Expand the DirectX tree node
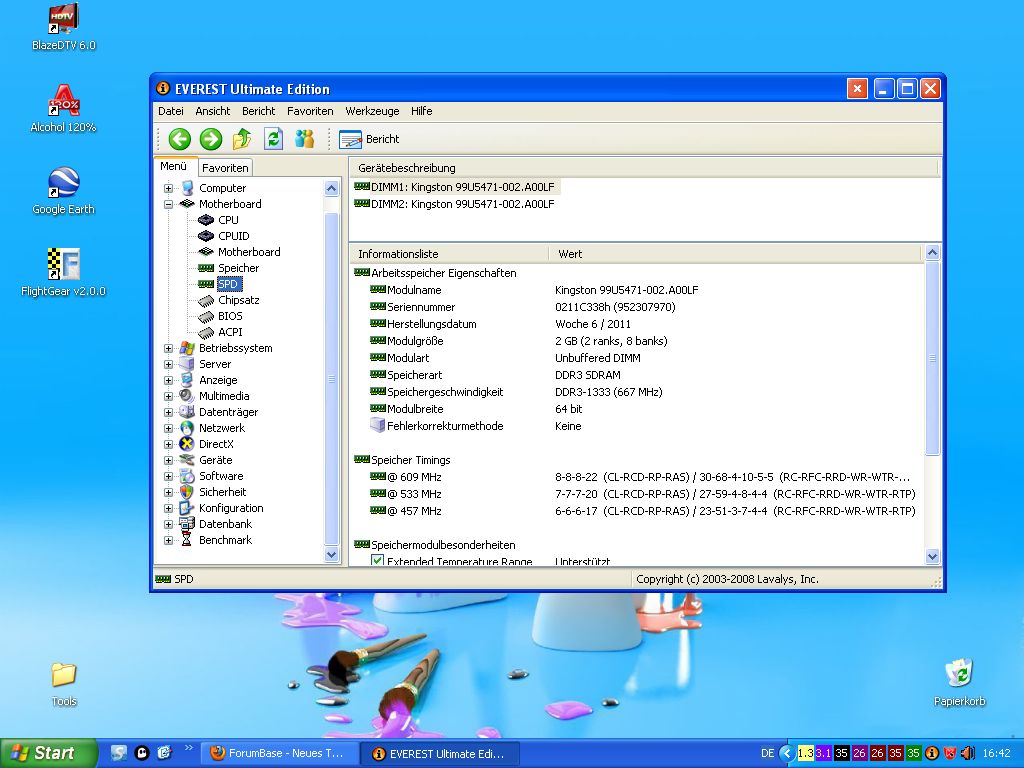Screen dimensions: 1024x768 coord(168,444)
